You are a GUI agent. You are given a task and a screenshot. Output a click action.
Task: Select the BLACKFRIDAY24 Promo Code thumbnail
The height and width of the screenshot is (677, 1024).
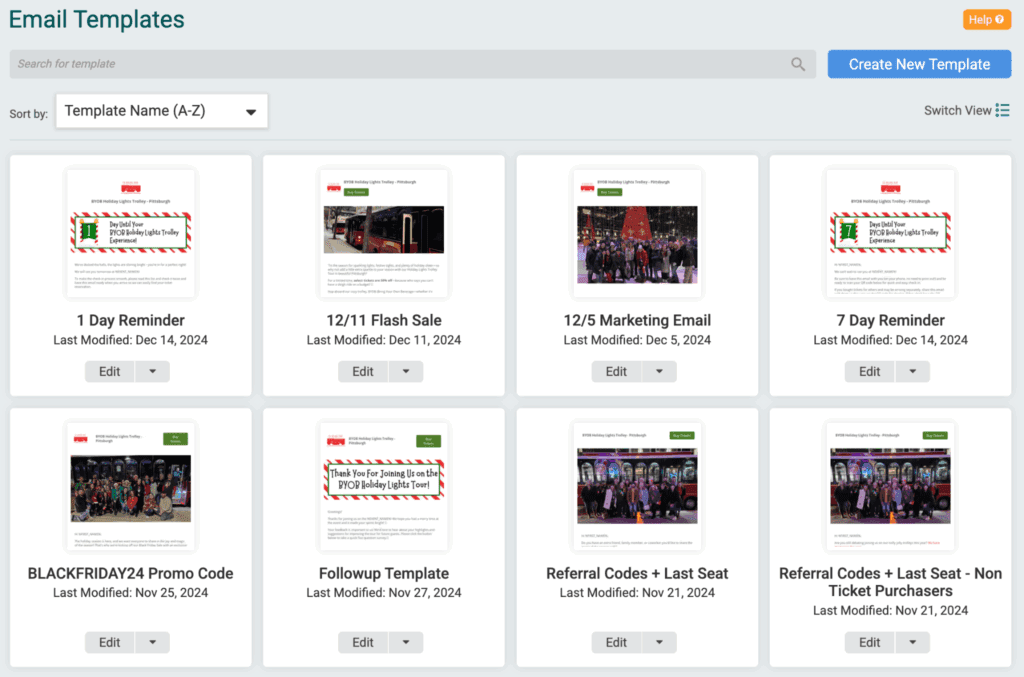[x=130, y=486]
